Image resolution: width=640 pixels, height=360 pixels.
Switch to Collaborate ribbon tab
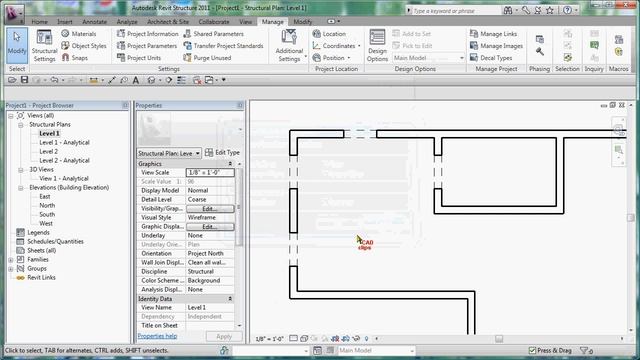(x=214, y=22)
